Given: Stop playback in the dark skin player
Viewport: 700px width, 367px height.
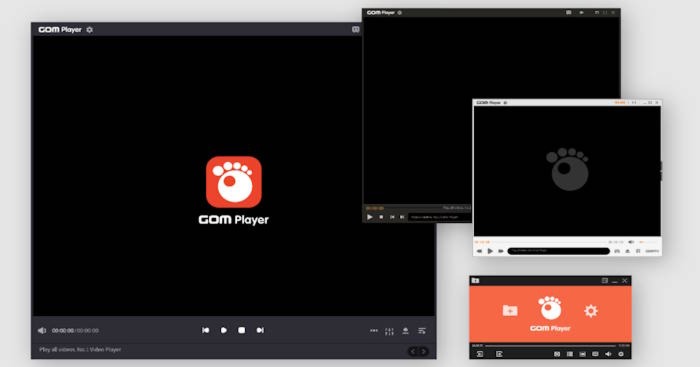Looking at the screenshot, I should click(381, 217).
